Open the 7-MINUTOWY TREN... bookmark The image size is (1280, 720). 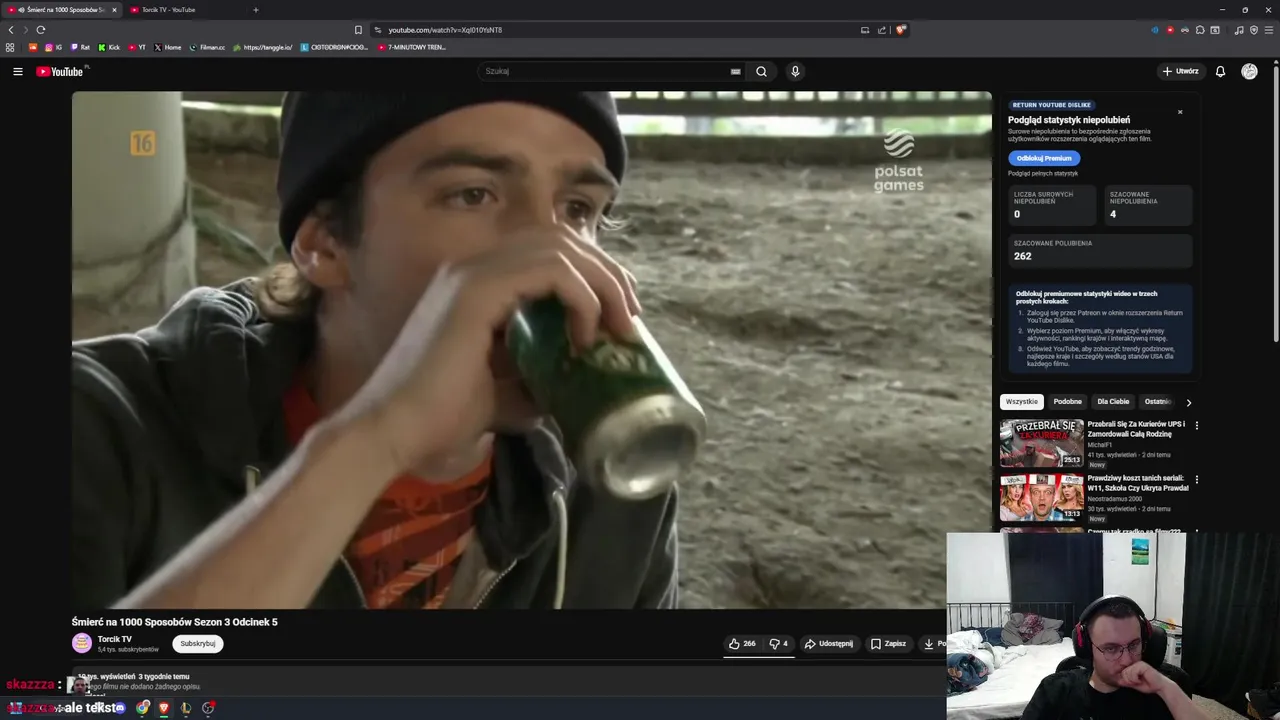click(x=412, y=47)
